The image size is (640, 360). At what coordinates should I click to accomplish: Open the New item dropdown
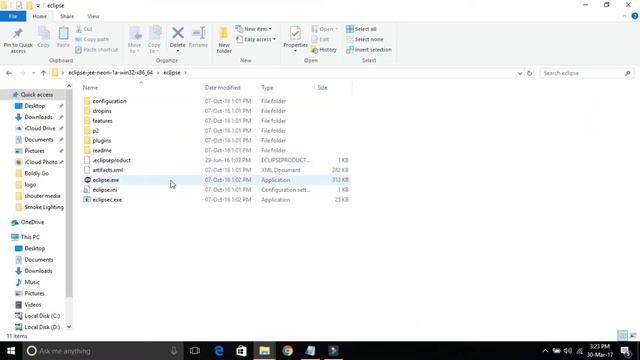254,29
